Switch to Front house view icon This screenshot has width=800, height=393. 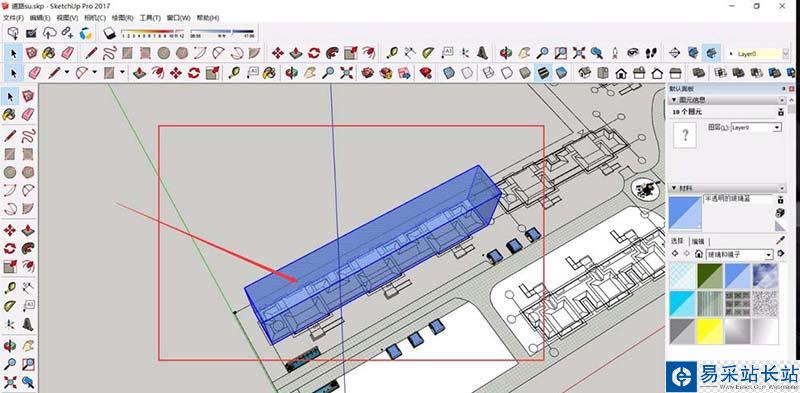click(620, 73)
